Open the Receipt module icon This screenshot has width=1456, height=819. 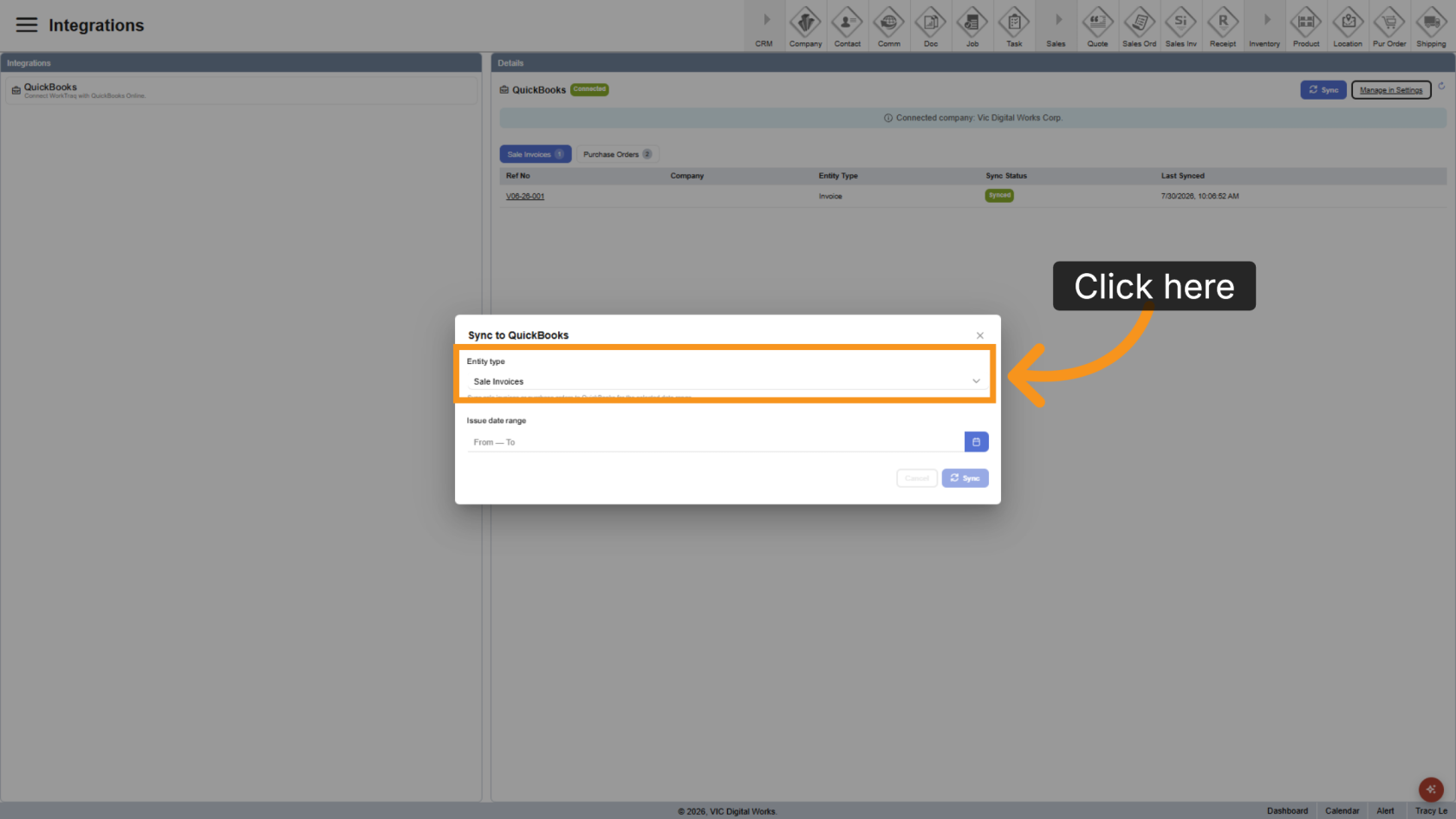[1223, 26]
